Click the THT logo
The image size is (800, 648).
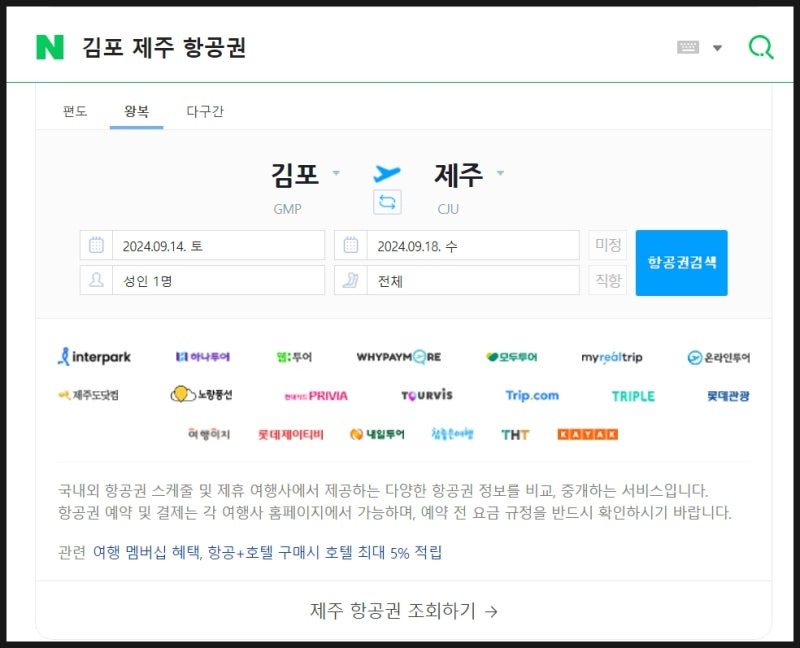click(x=515, y=435)
